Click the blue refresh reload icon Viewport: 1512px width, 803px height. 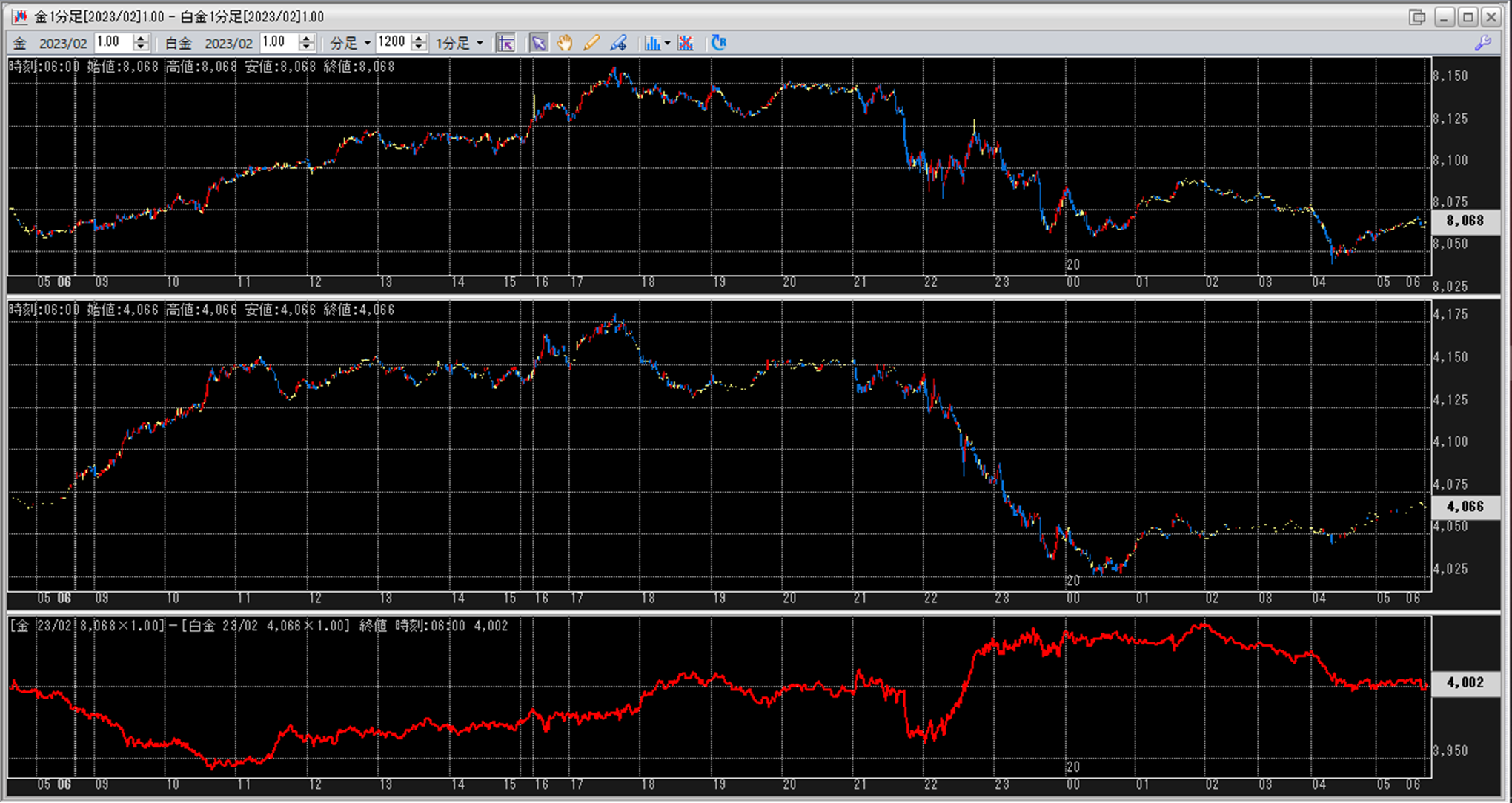coord(718,43)
